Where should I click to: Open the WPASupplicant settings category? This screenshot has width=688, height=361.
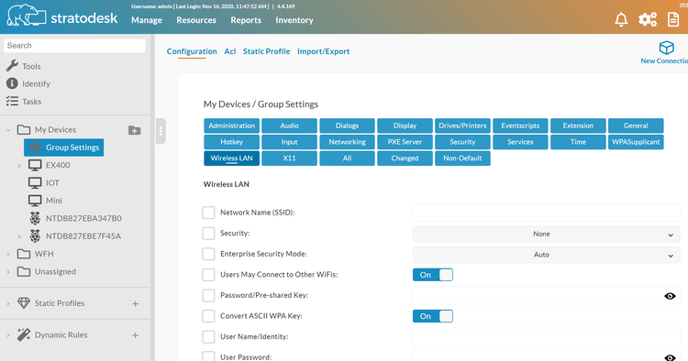(x=636, y=142)
